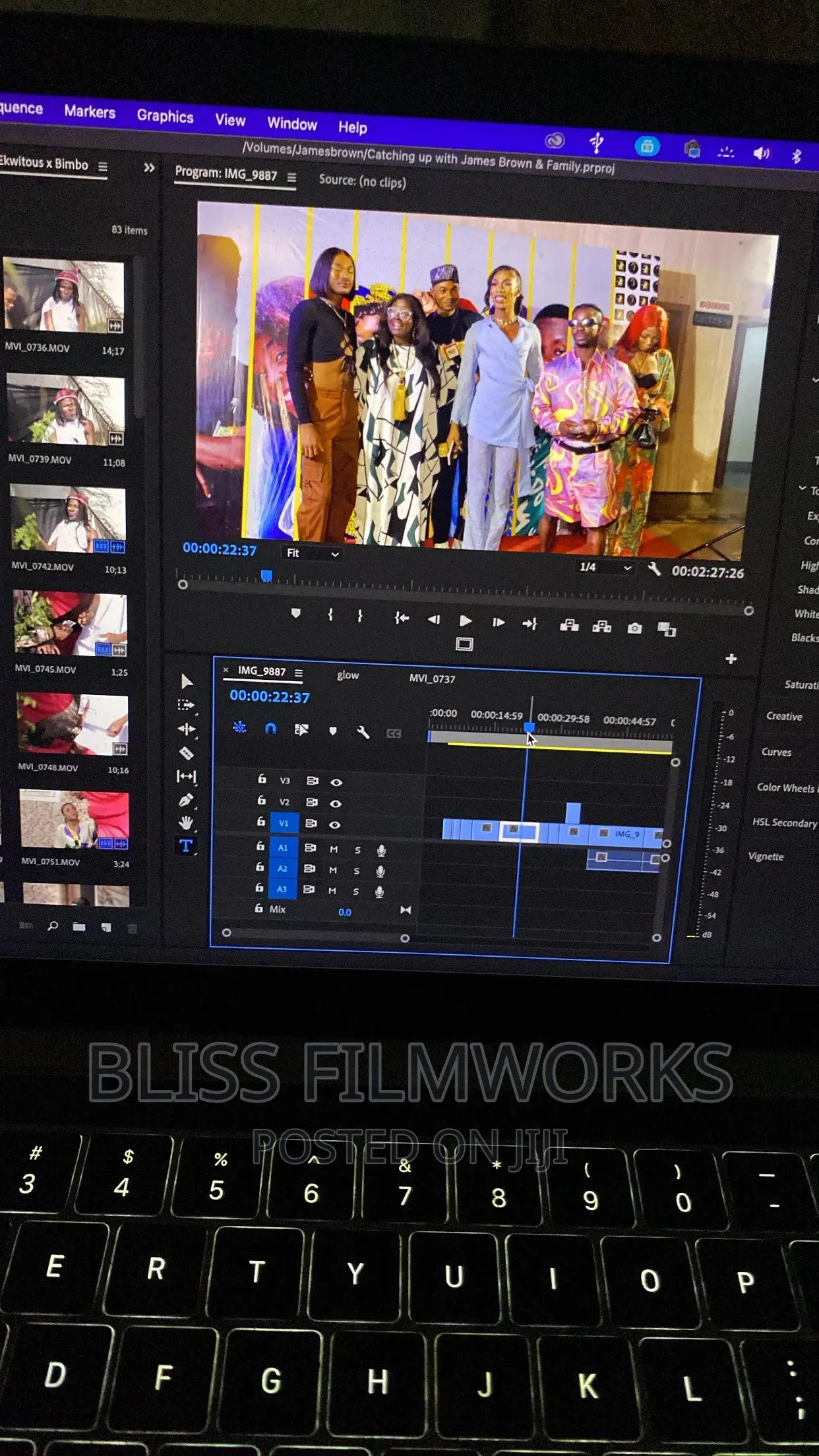The width and height of the screenshot is (819, 1456).
Task: Click Add Marker in program monitor
Action: pos(295,613)
